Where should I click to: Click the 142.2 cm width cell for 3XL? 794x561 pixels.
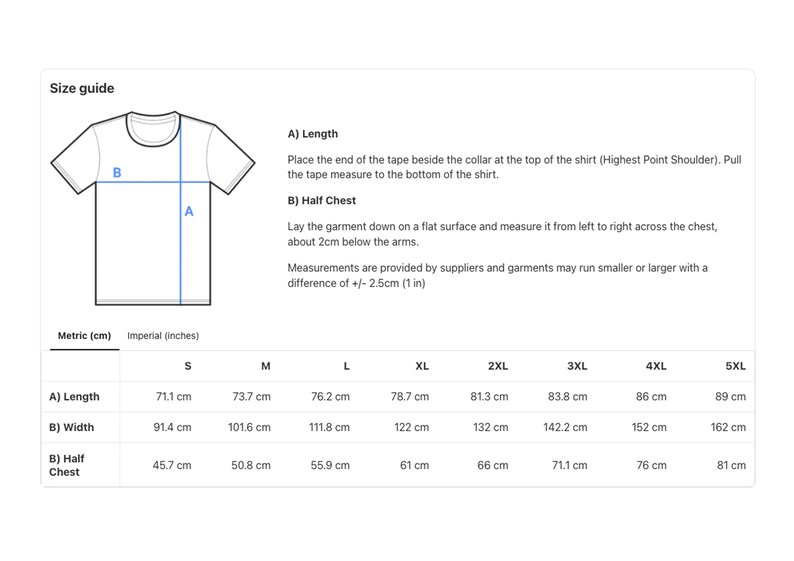coord(565,427)
